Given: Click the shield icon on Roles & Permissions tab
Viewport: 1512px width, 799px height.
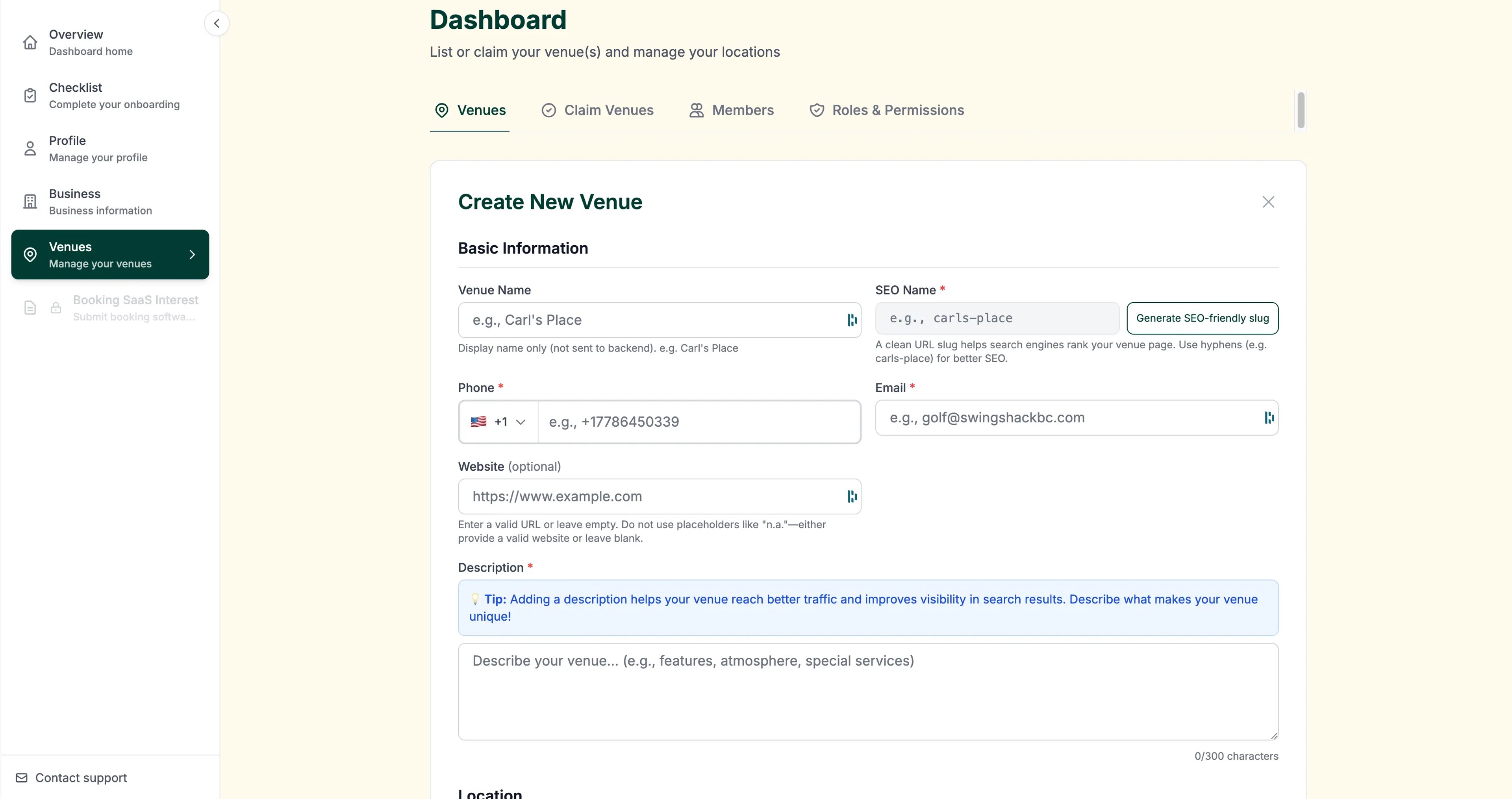Looking at the screenshot, I should (x=817, y=110).
